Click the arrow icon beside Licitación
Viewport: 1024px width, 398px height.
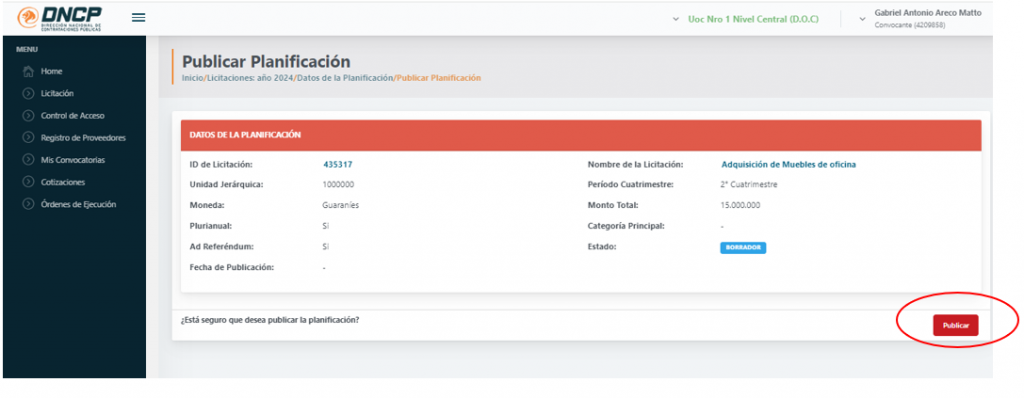[28, 93]
